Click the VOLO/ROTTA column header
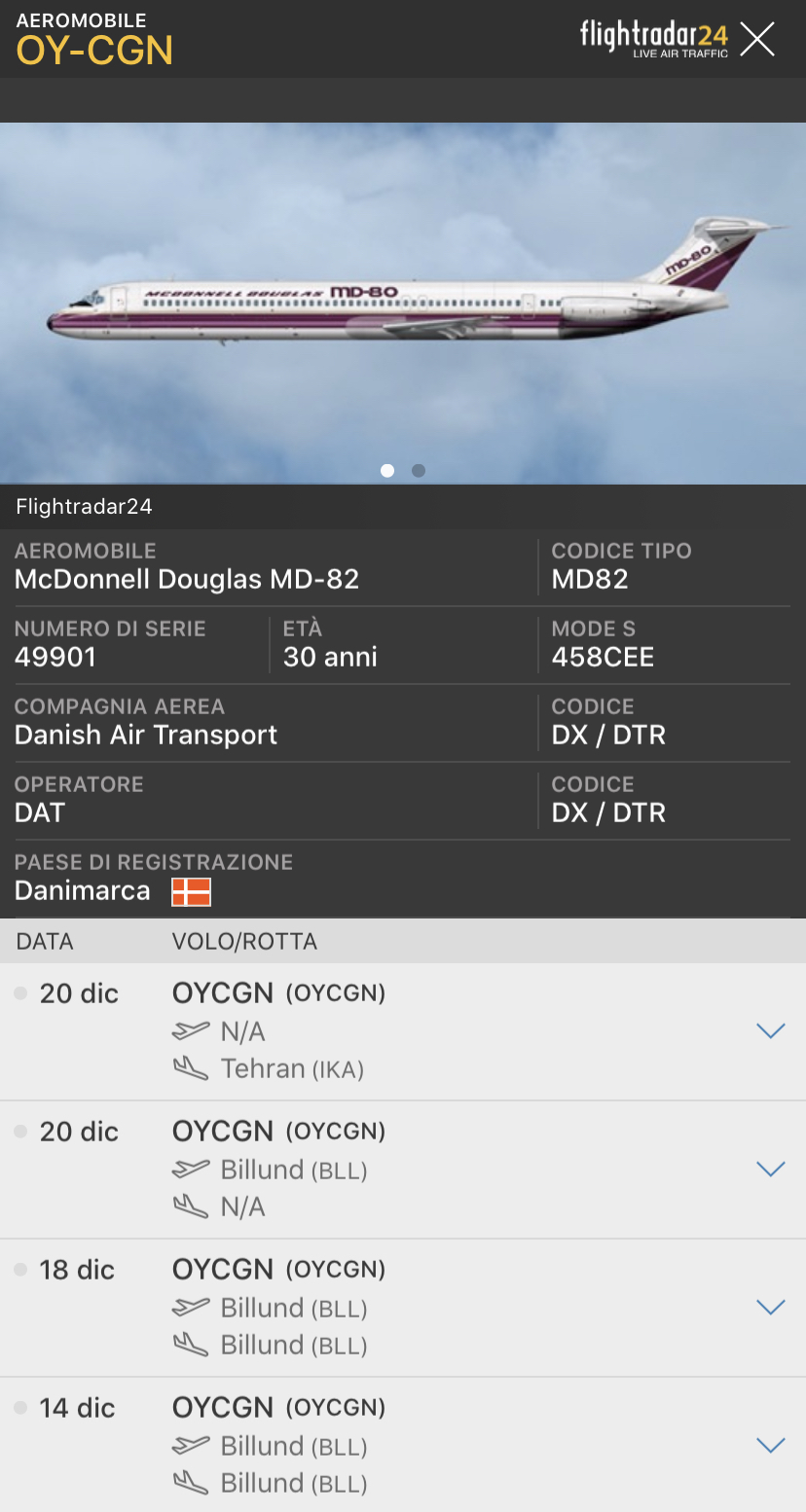The height and width of the screenshot is (1512, 806). point(244,941)
